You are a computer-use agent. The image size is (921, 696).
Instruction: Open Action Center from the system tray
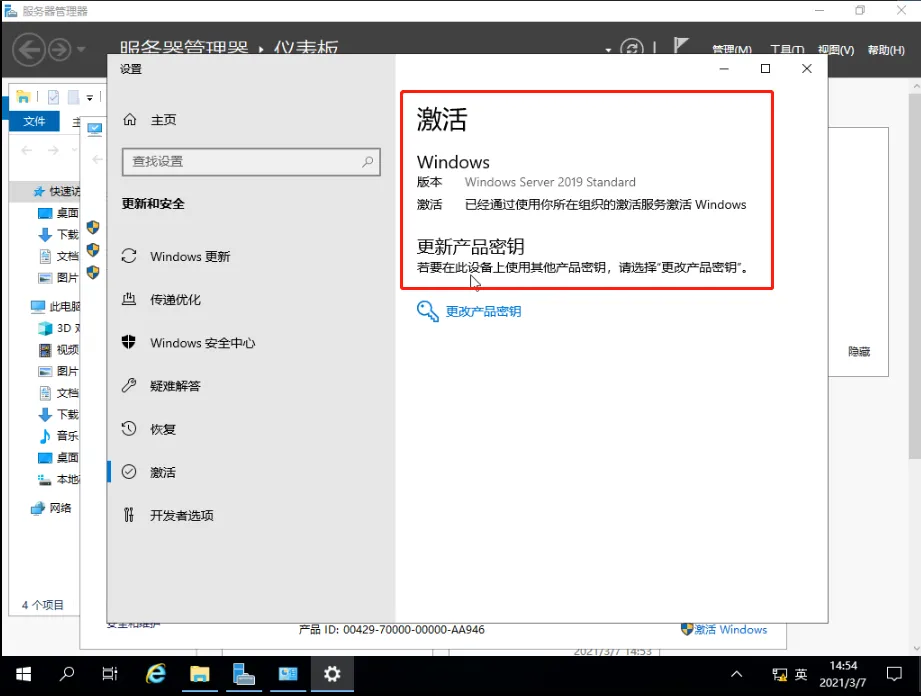coord(896,674)
